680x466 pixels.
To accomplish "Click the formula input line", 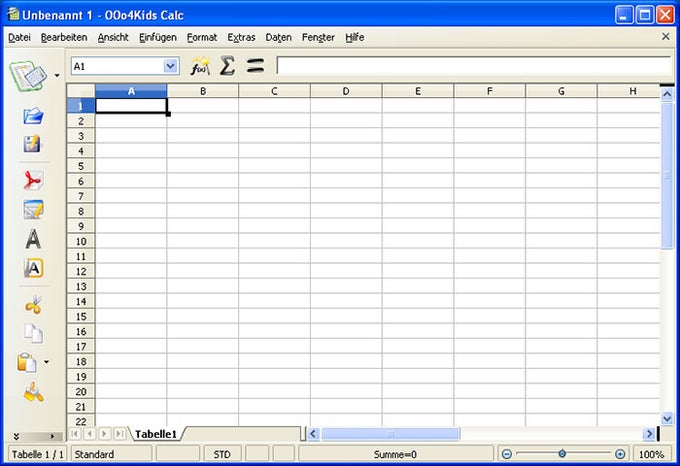I will [474, 66].
